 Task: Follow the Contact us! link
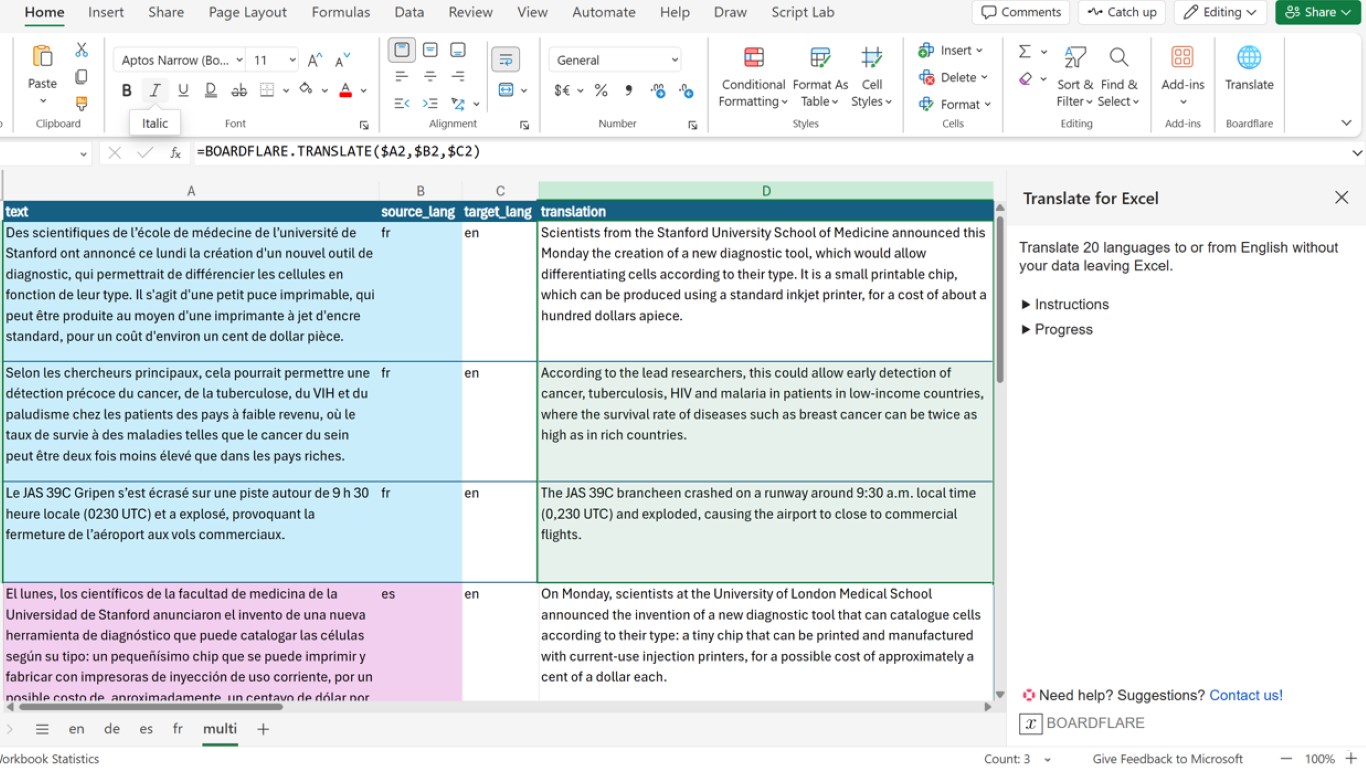1246,695
